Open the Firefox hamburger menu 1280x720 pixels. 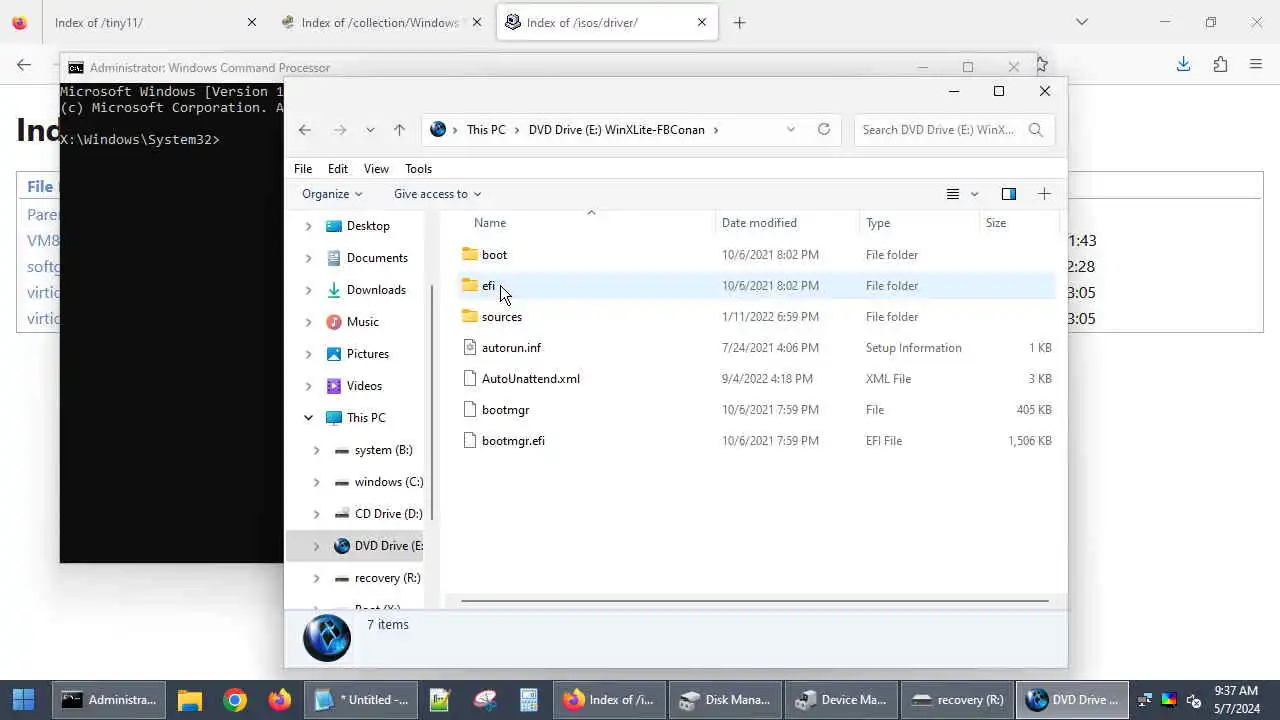click(1256, 64)
